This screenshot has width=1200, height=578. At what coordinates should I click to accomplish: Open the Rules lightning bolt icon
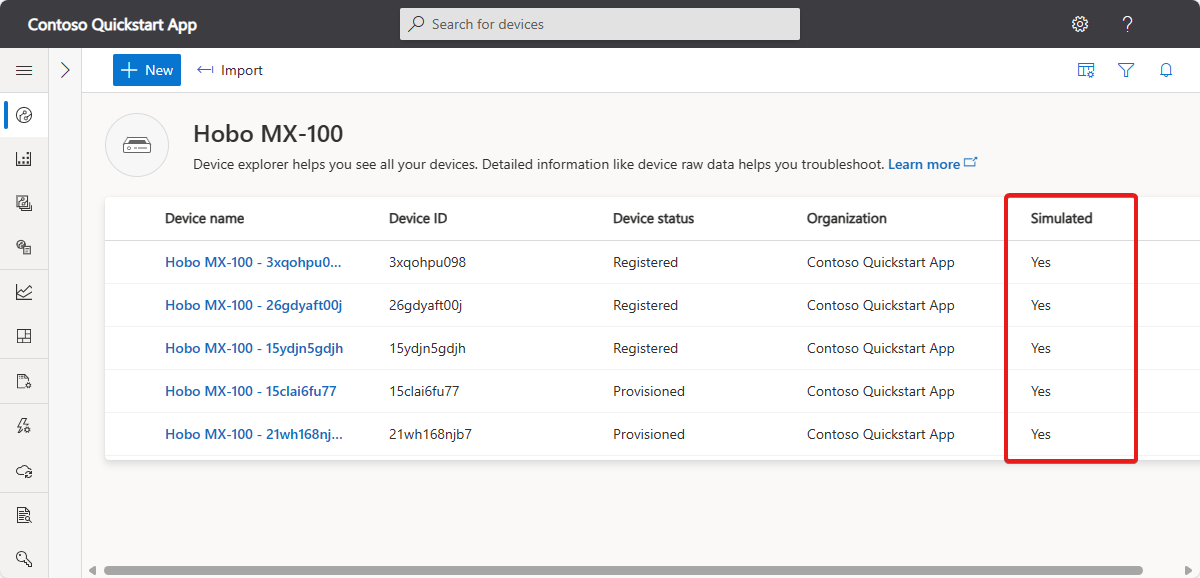pyautogui.click(x=24, y=425)
